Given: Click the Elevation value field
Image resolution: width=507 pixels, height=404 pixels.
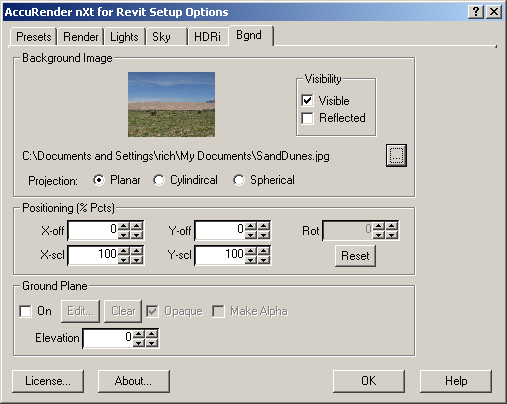Looking at the screenshot, I should 108,338.
